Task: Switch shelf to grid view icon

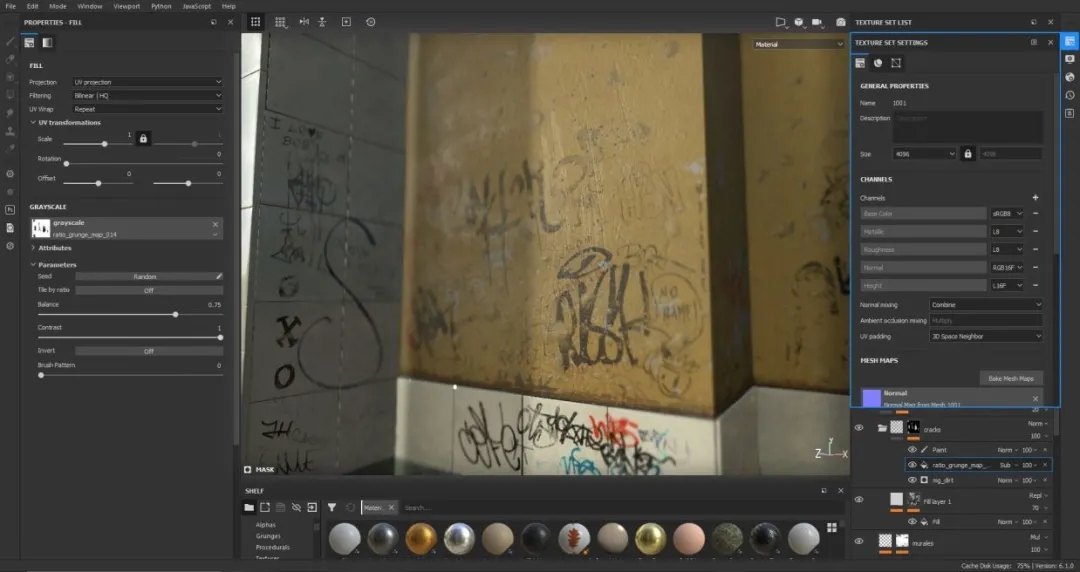Action: pyautogui.click(x=832, y=527)
